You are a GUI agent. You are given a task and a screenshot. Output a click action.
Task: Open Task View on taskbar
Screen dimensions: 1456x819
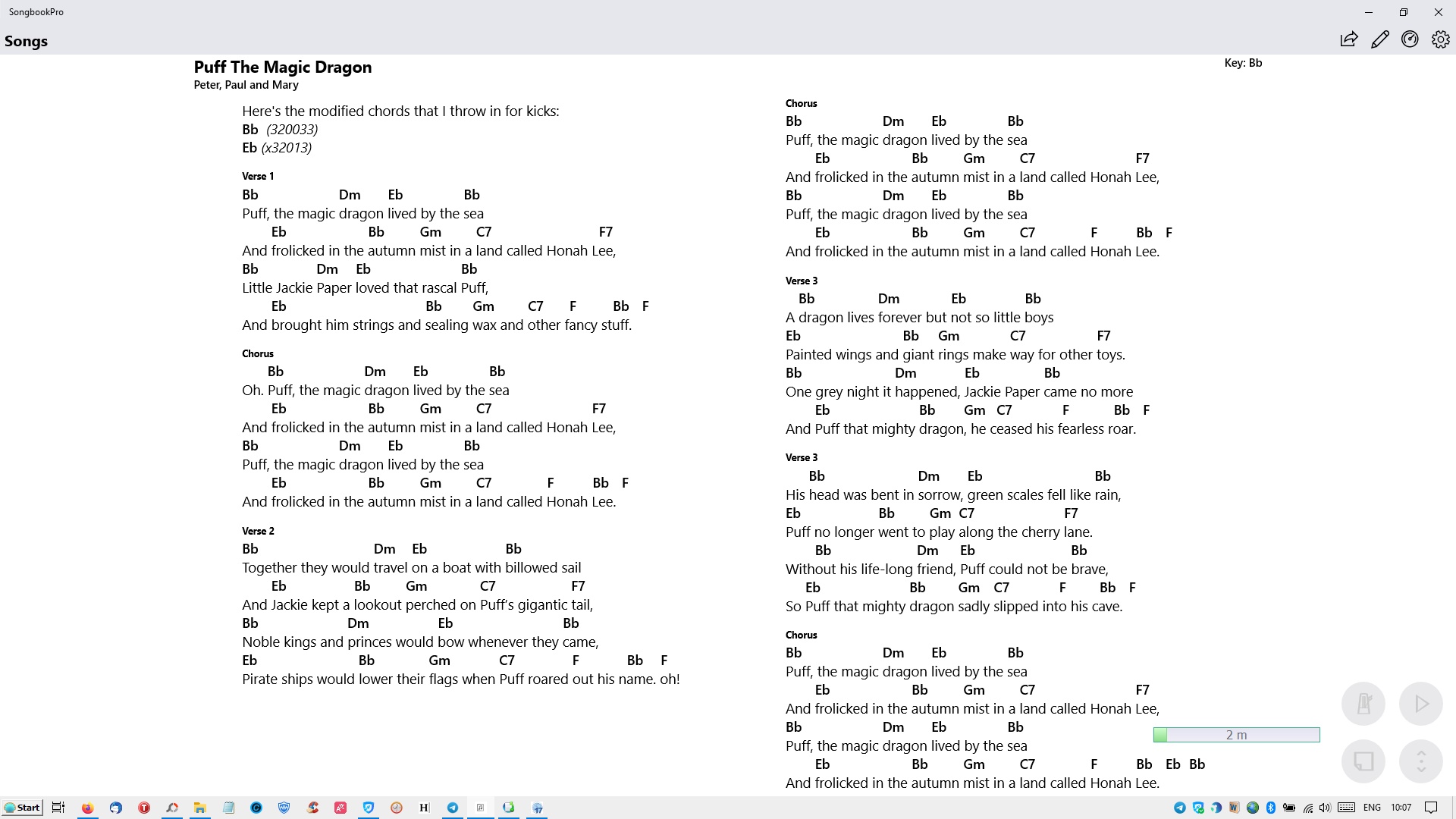pyautogui.click(x=58, y=808)
